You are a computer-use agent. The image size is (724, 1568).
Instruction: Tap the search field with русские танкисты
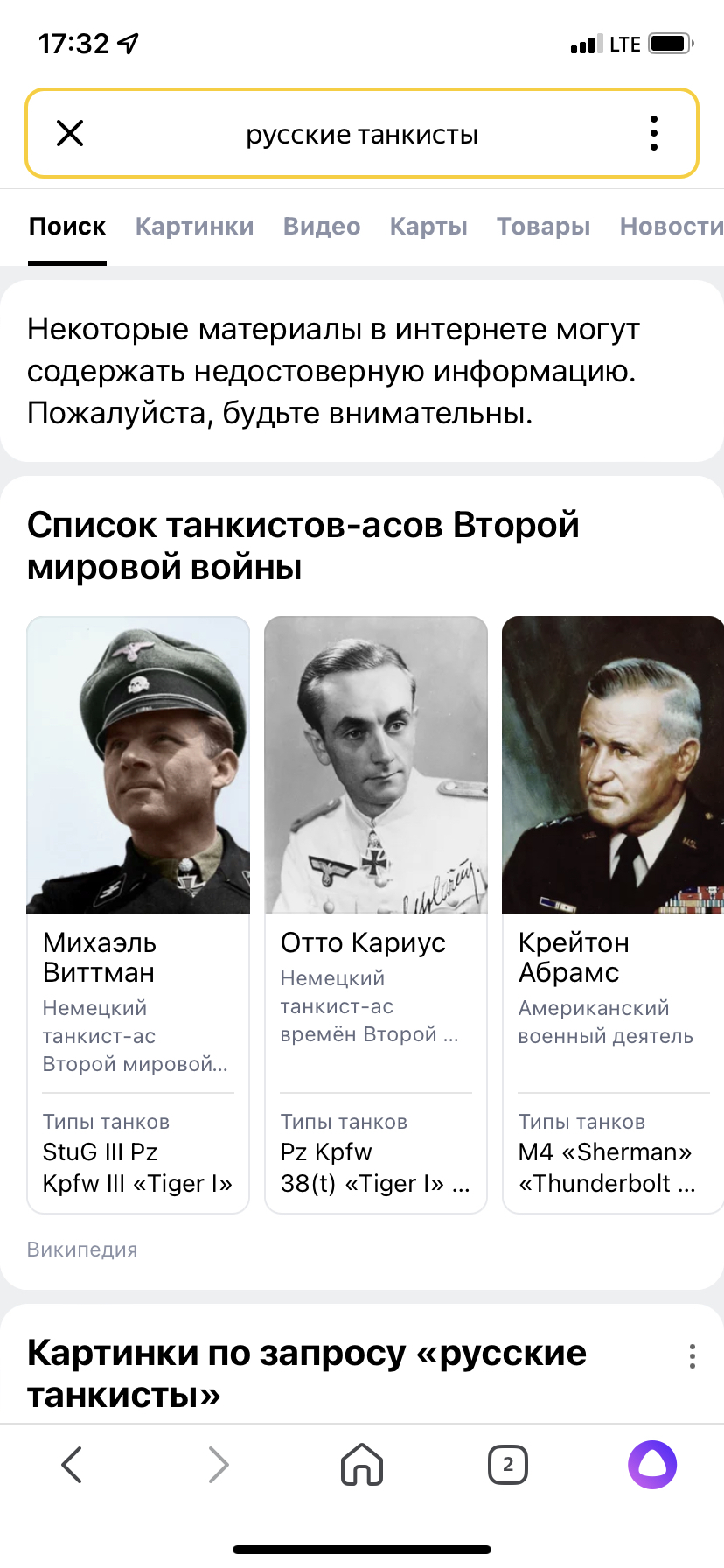coord(362,134)
